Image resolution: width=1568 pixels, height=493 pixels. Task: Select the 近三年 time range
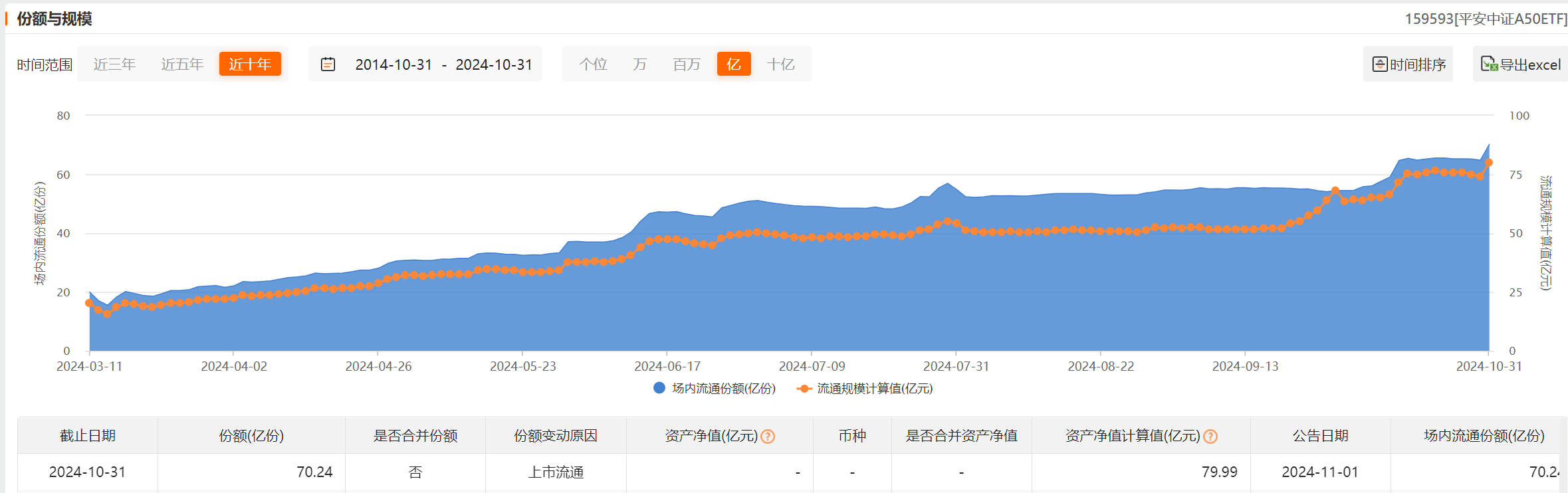click(114, 64)
